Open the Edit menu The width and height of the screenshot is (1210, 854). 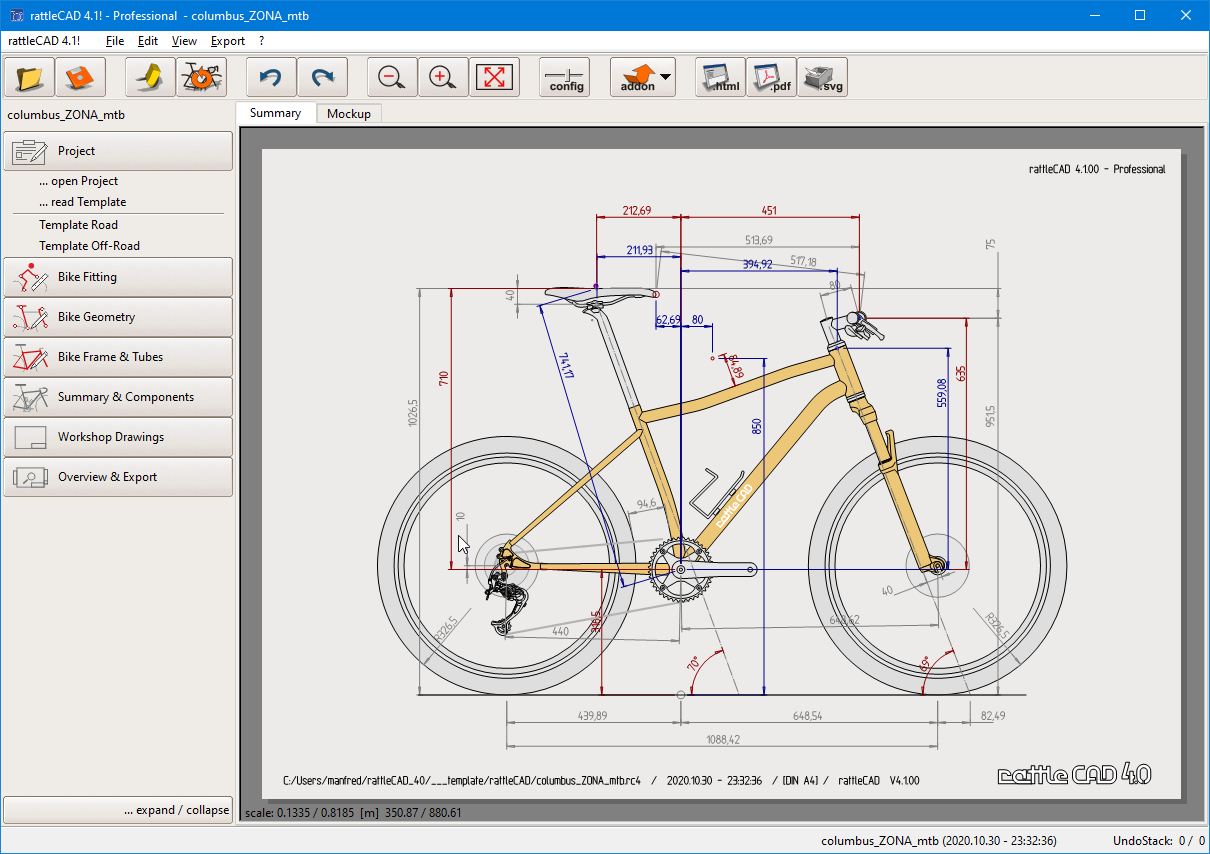coord(148,41)
